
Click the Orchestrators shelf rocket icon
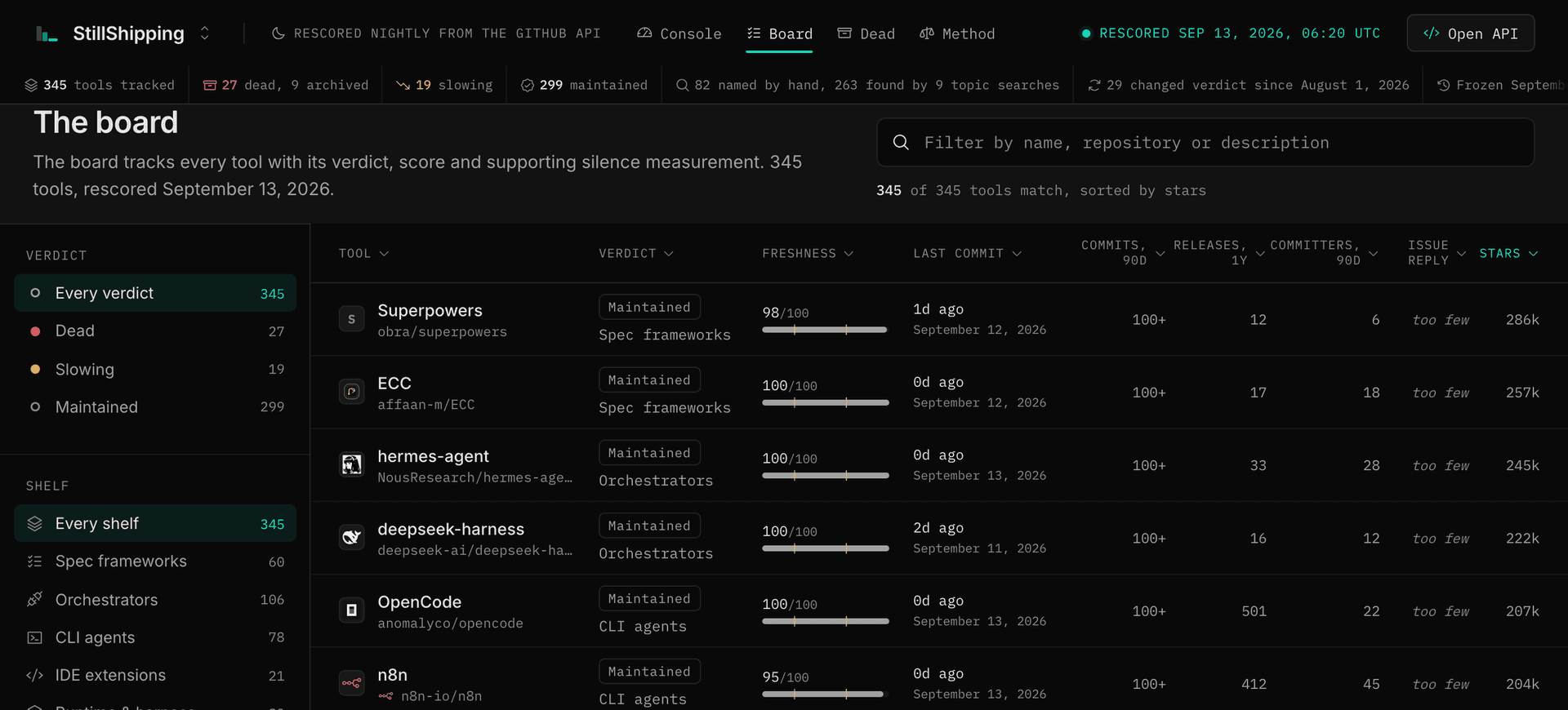(34, 600)
